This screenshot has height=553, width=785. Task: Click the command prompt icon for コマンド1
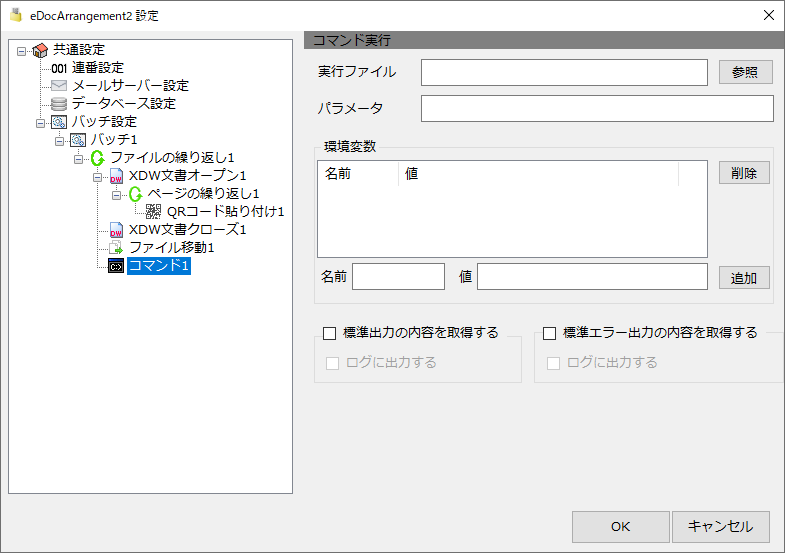pos(116,266)
